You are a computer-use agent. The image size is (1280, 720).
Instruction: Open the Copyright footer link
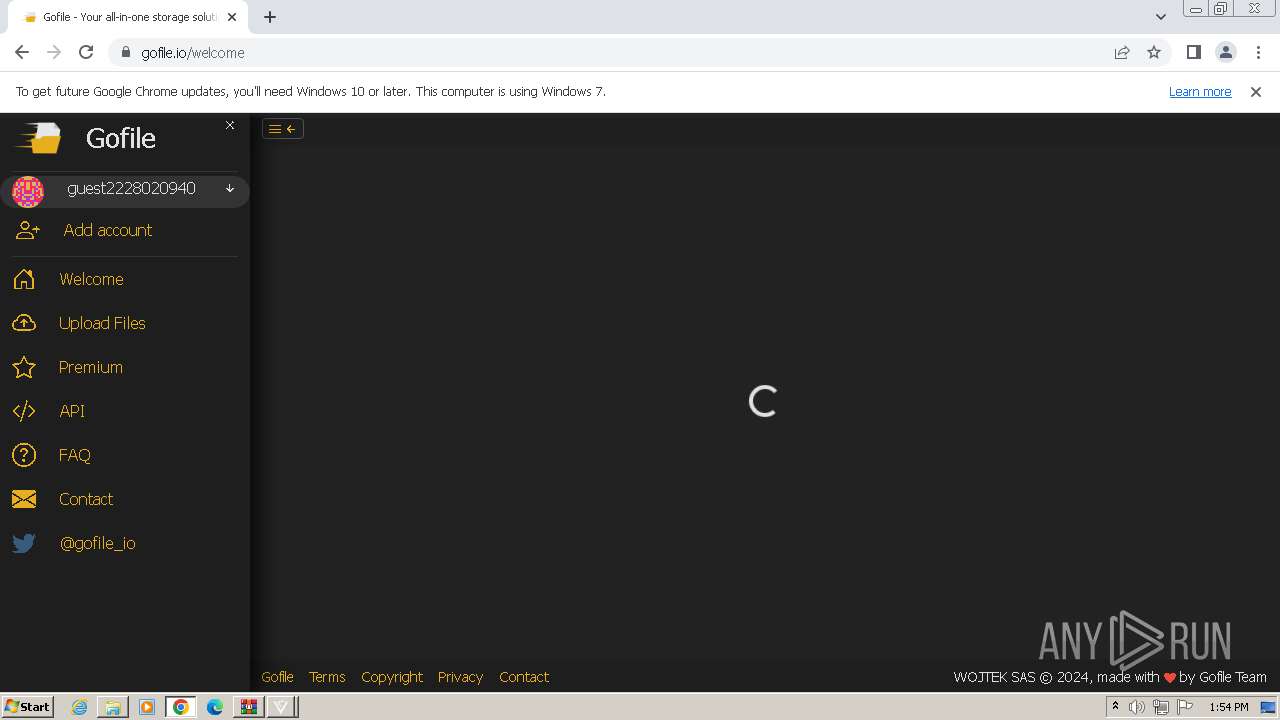click(x=392, y=677)
